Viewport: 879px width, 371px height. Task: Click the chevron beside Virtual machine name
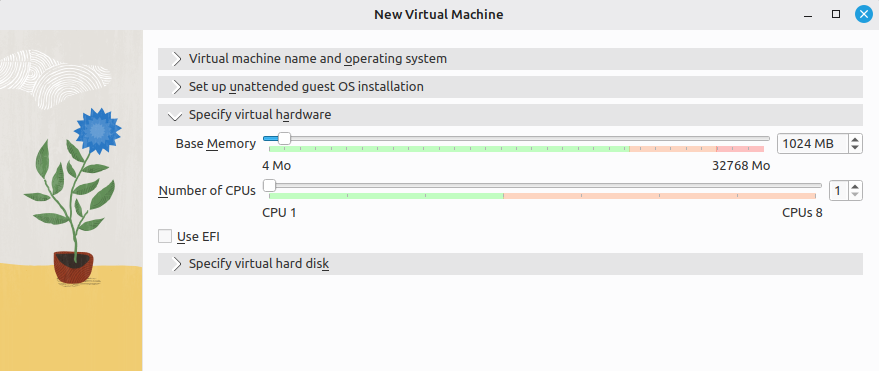pyautogui.click(x=177, y=59)
